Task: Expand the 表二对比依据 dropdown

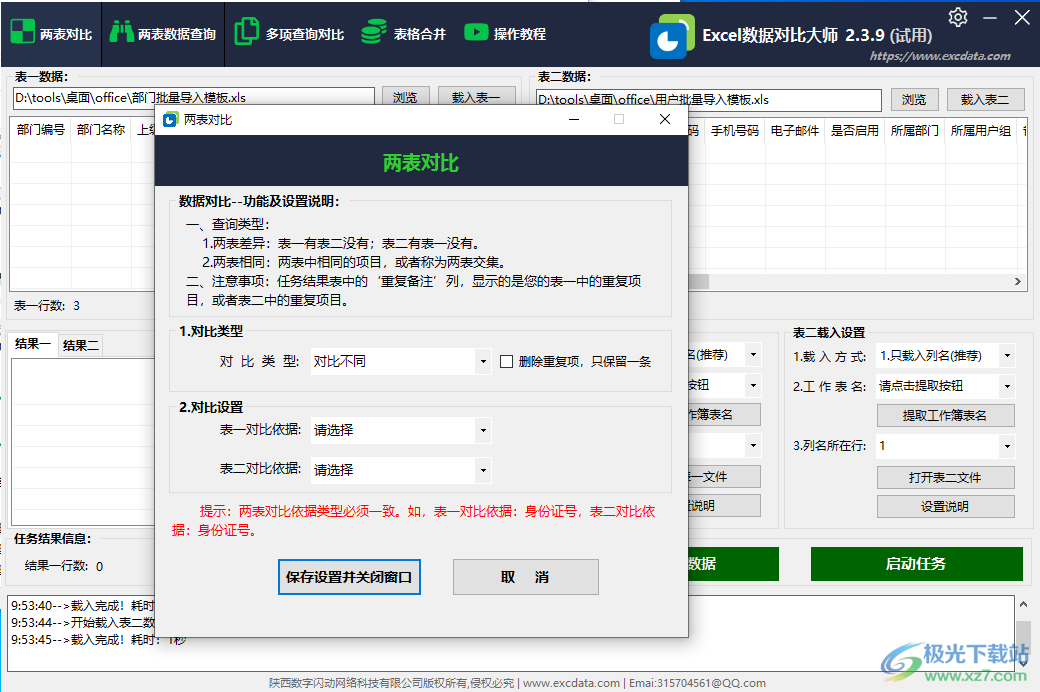Action: (x=484, y=470)
